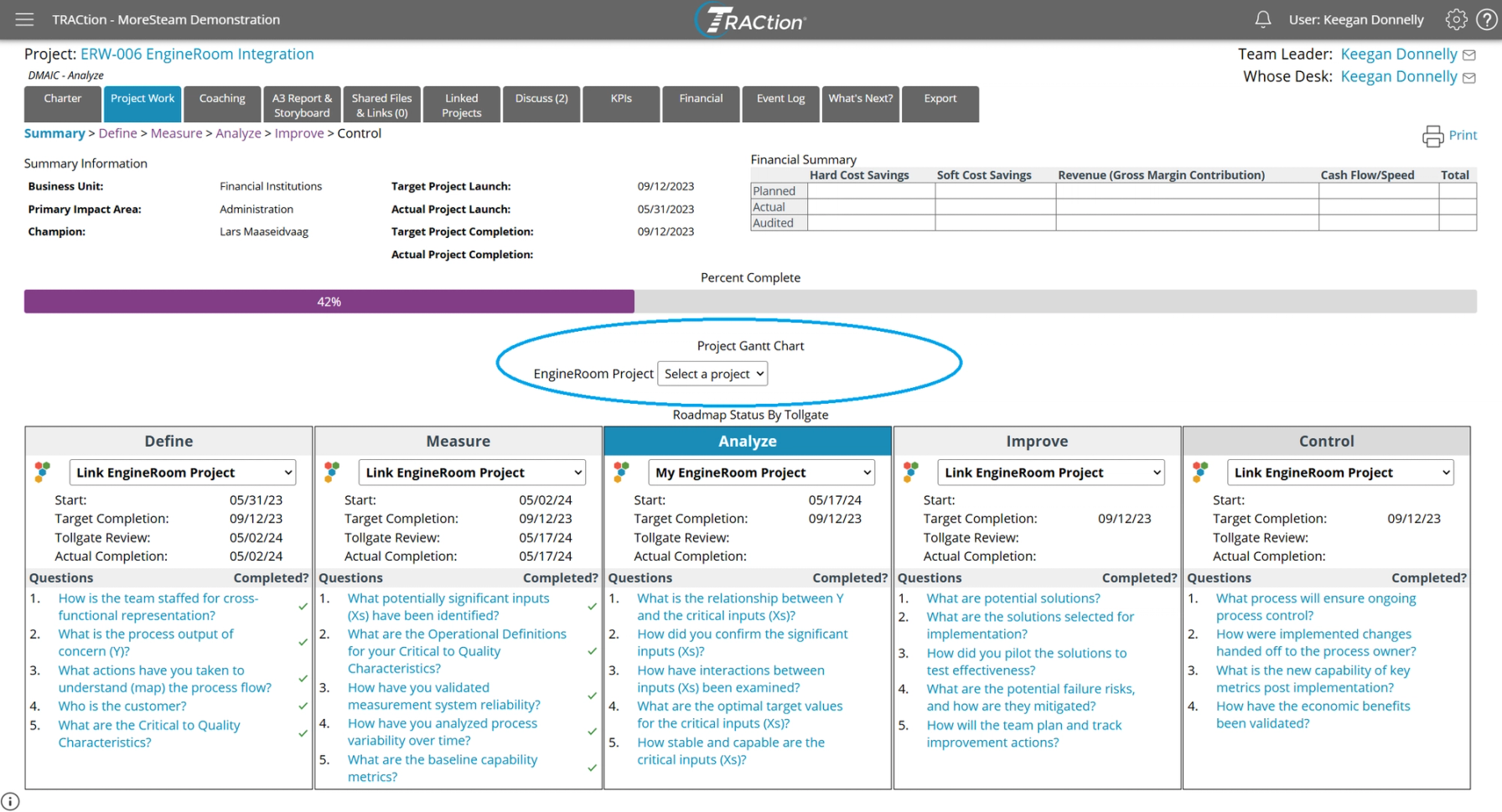Click the Print link
The width and height of the screenshot is (1502, 812).
coord(1463,135)
